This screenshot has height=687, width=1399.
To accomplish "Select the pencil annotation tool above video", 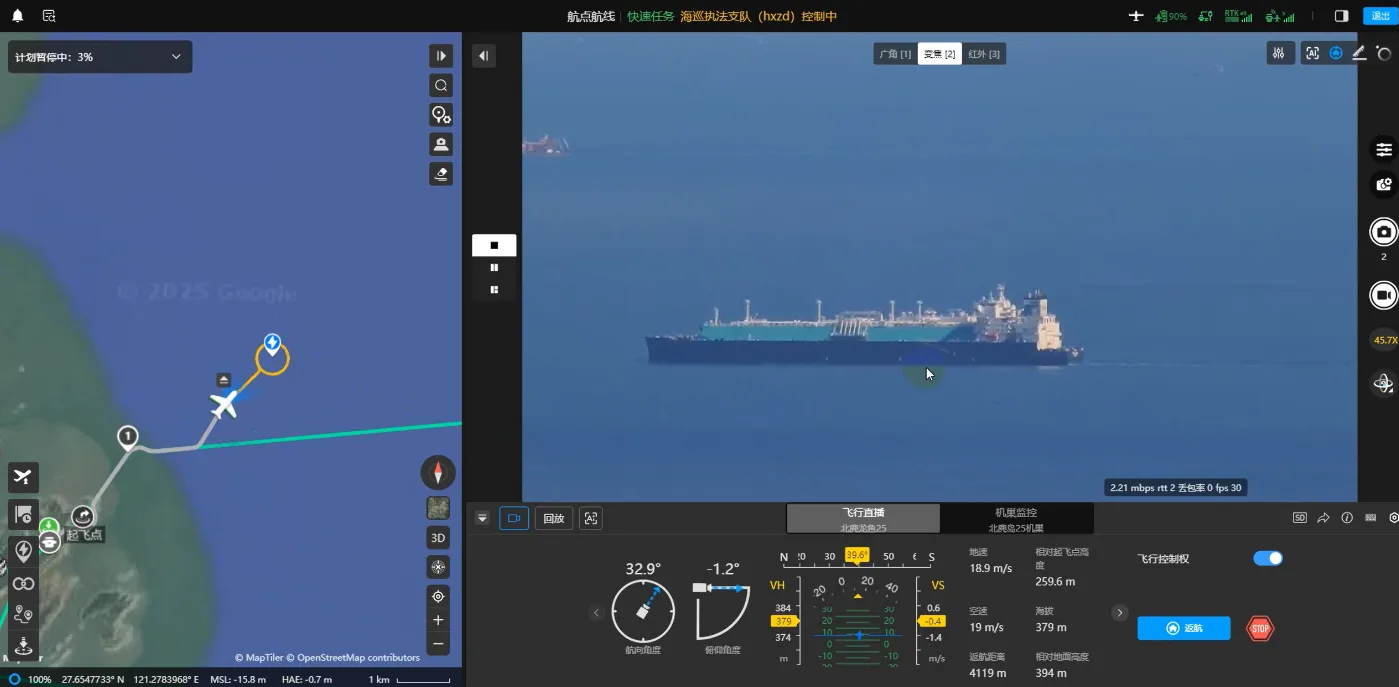I will coord(1359,54).
